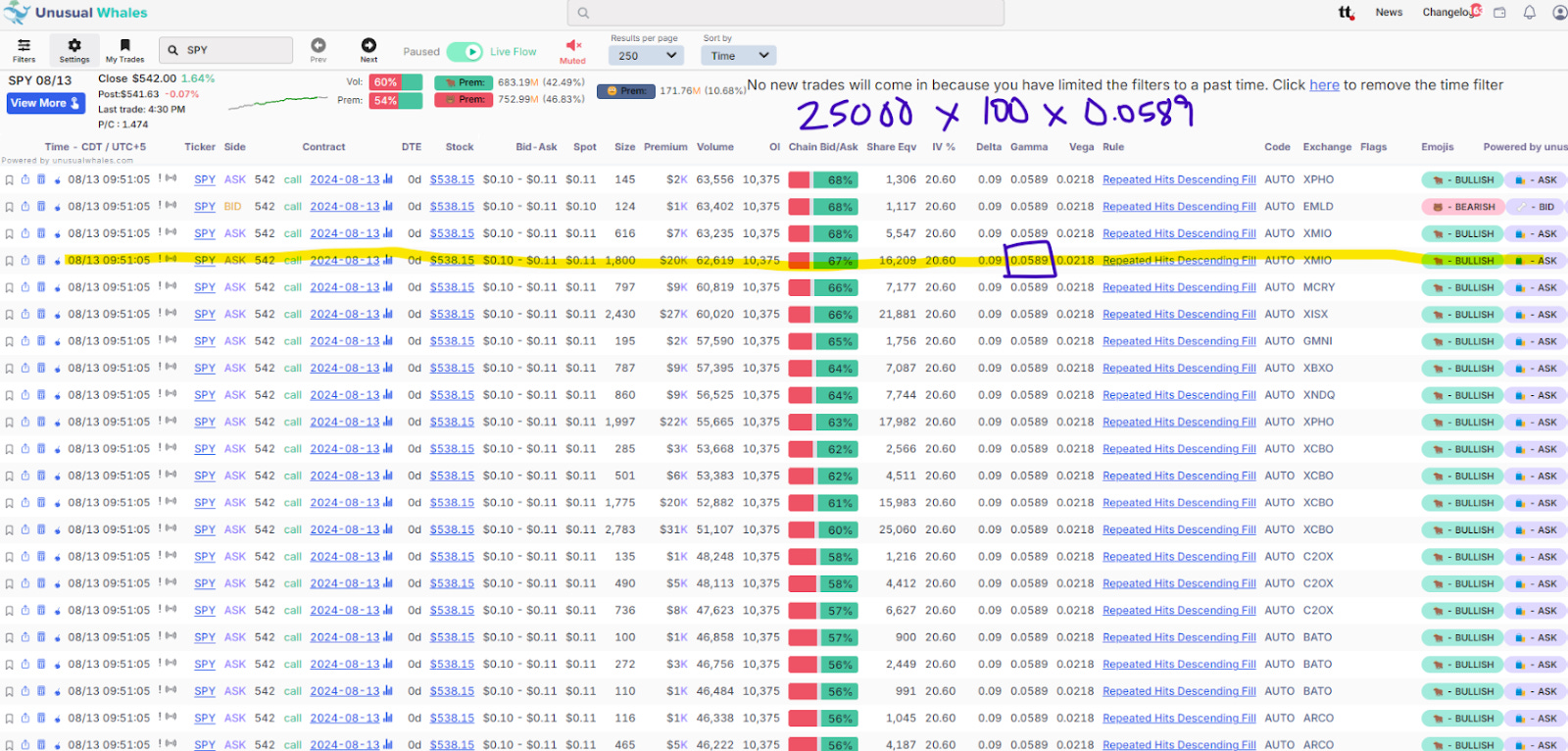Click flame icon on size 736 row
1568x751 pixels.
click(57, 611)
